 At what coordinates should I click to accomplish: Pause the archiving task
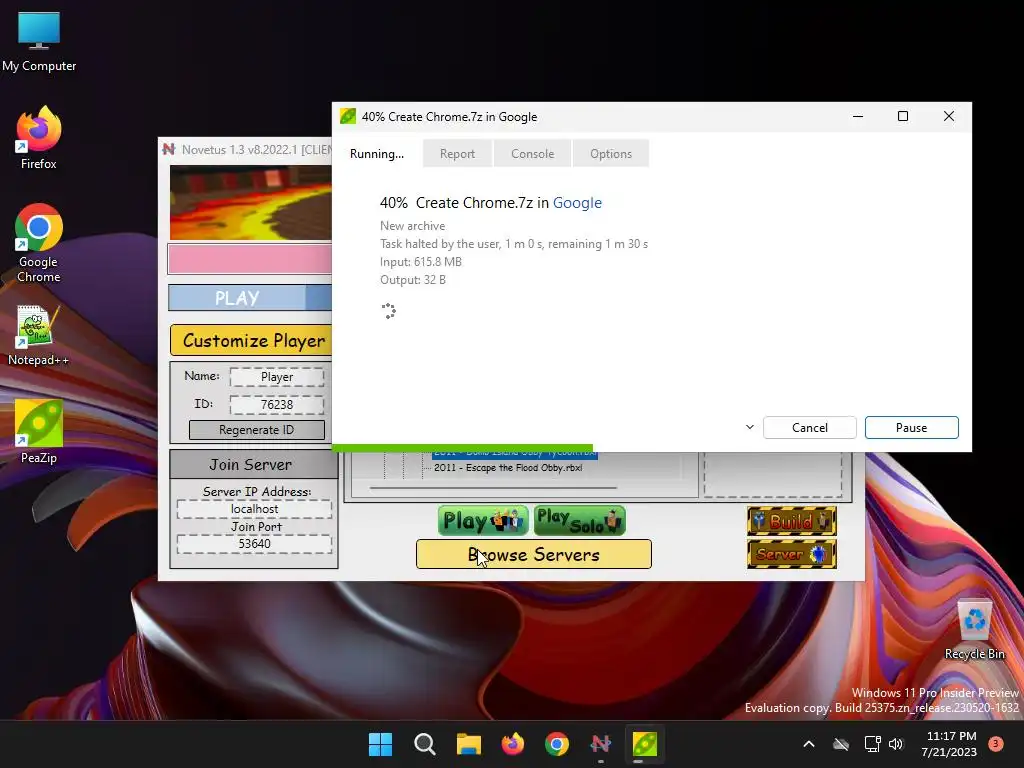[x=912, y=428]
